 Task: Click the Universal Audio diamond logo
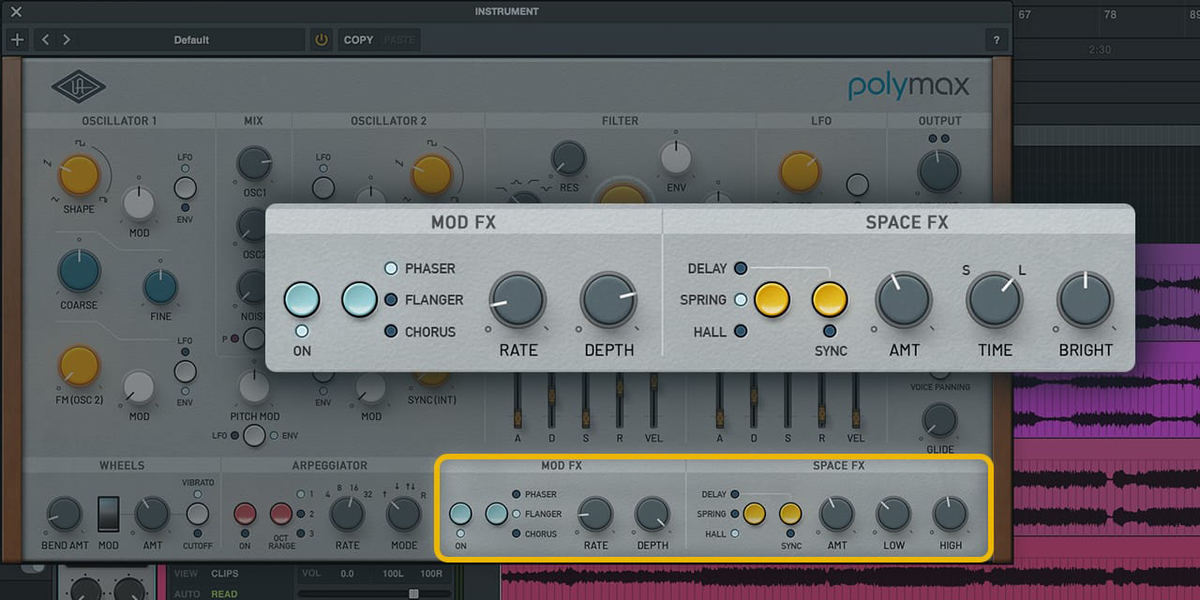[x=78, y=89]
